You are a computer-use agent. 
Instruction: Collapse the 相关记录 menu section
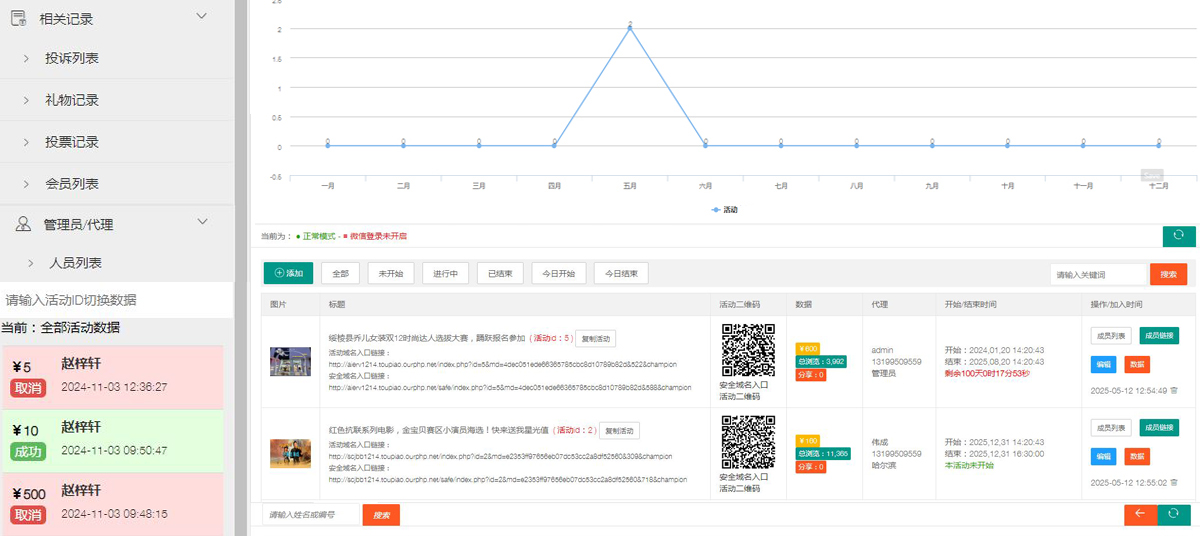pos(202,17)
